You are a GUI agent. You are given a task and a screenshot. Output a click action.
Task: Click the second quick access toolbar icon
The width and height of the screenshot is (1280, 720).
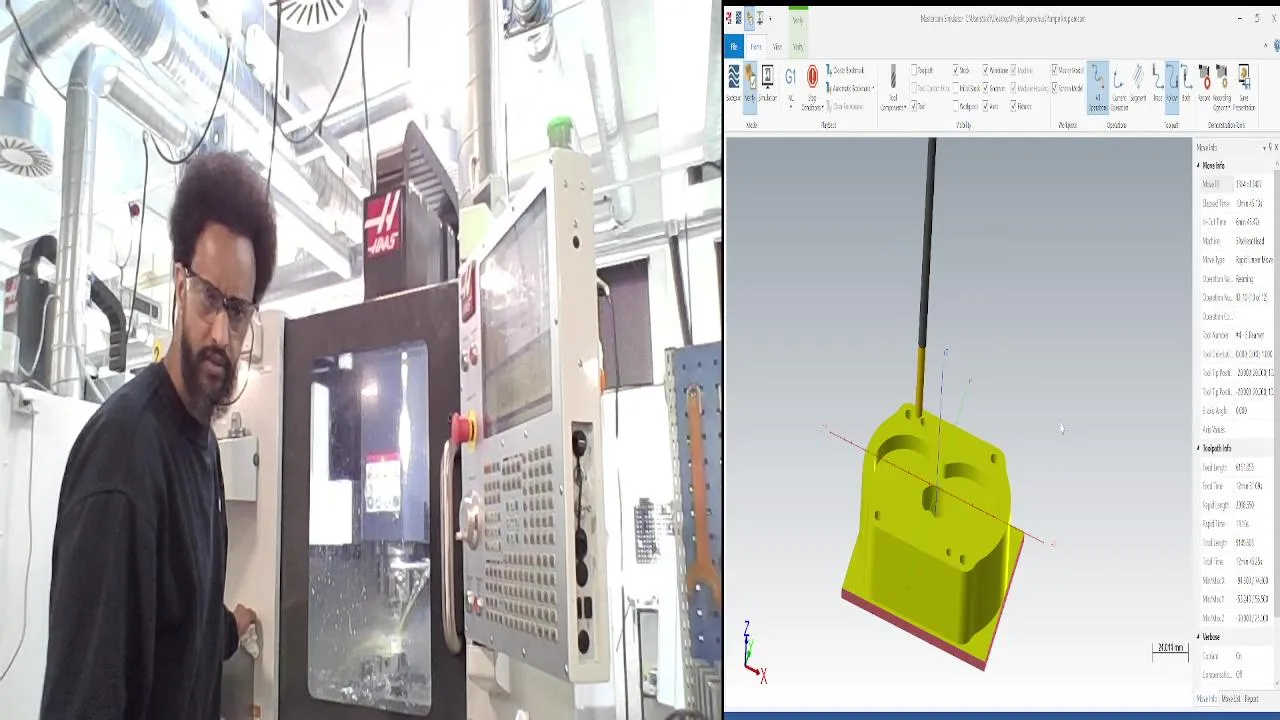(738, 18)
